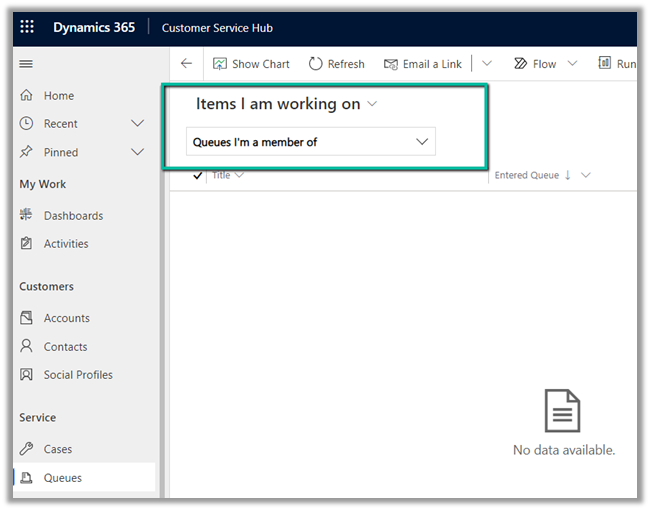Viewport: 650px width, 510px height.
Task: Expand the Pinned section chevron
Action: [x=138, y=152]
